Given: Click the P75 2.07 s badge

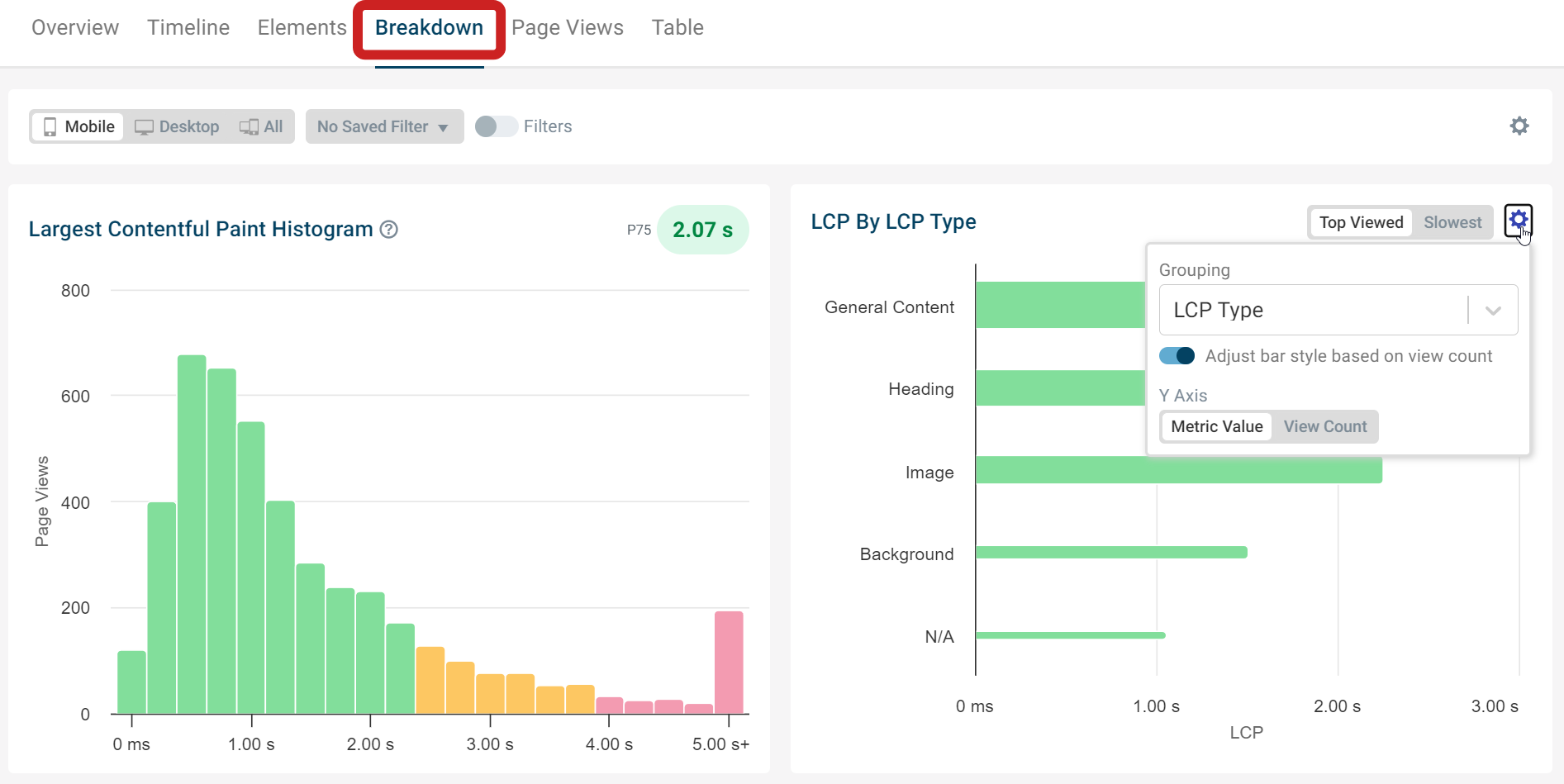Looking at the screenshot, I should click(x=702, y=230).
